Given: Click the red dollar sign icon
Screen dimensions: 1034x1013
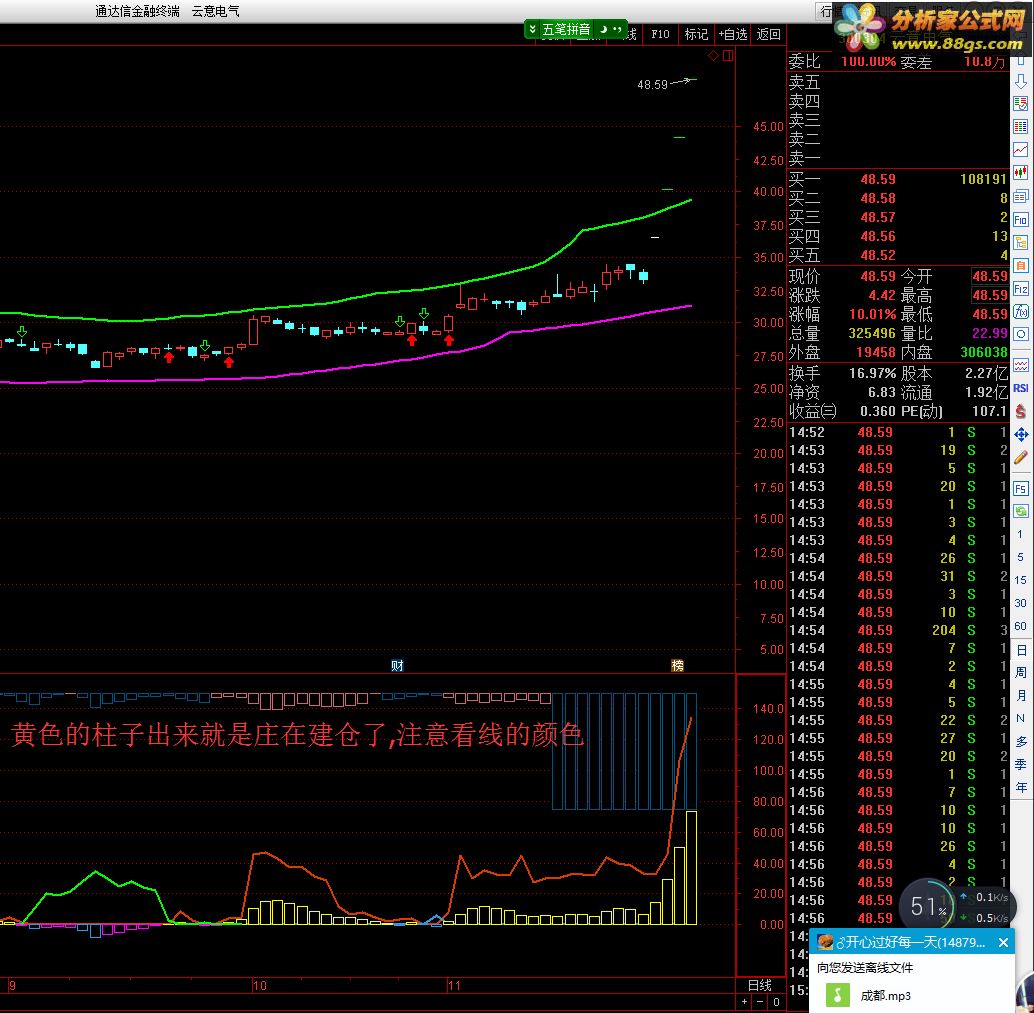Looking at the screenshot, I should click(1021, 412).
